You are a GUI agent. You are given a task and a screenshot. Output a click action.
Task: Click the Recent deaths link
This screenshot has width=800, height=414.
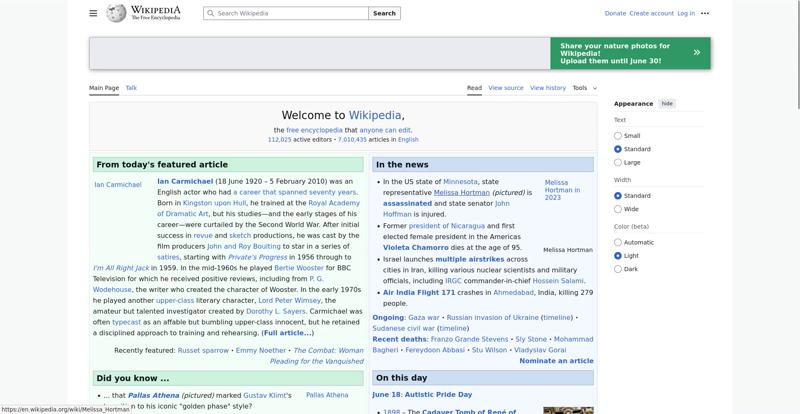pyautogui.click(x=399, y=339)
